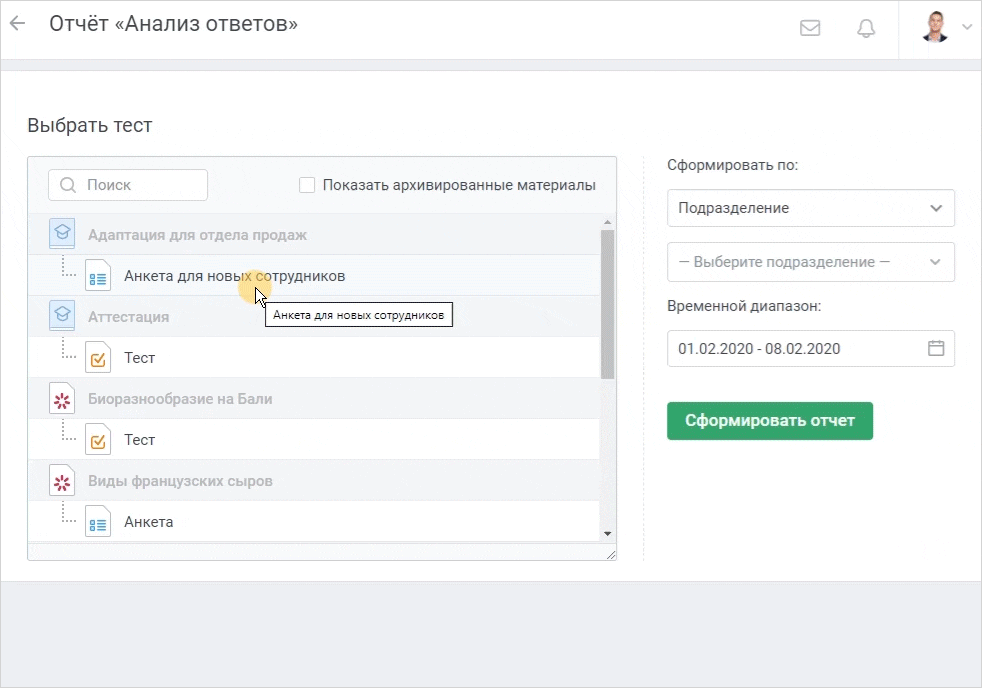The height and width of the screenshot is (688, 982).
Task: Expand the user menu chevron
Action: (967, 28)
